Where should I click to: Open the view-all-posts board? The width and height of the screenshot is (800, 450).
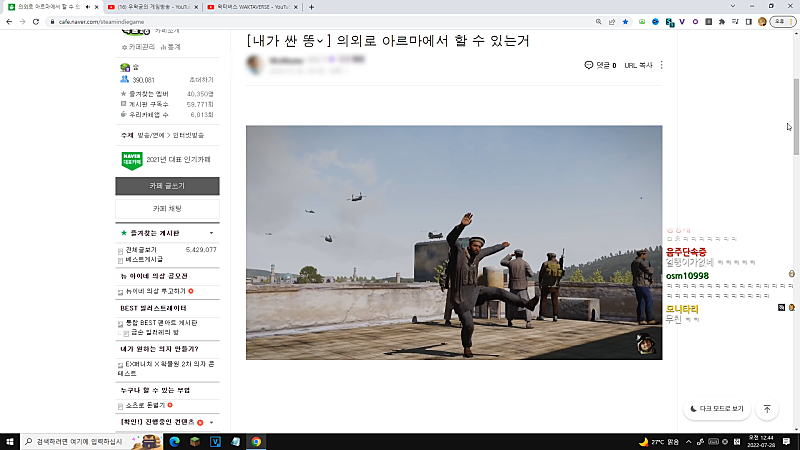[x=141, y=250]
